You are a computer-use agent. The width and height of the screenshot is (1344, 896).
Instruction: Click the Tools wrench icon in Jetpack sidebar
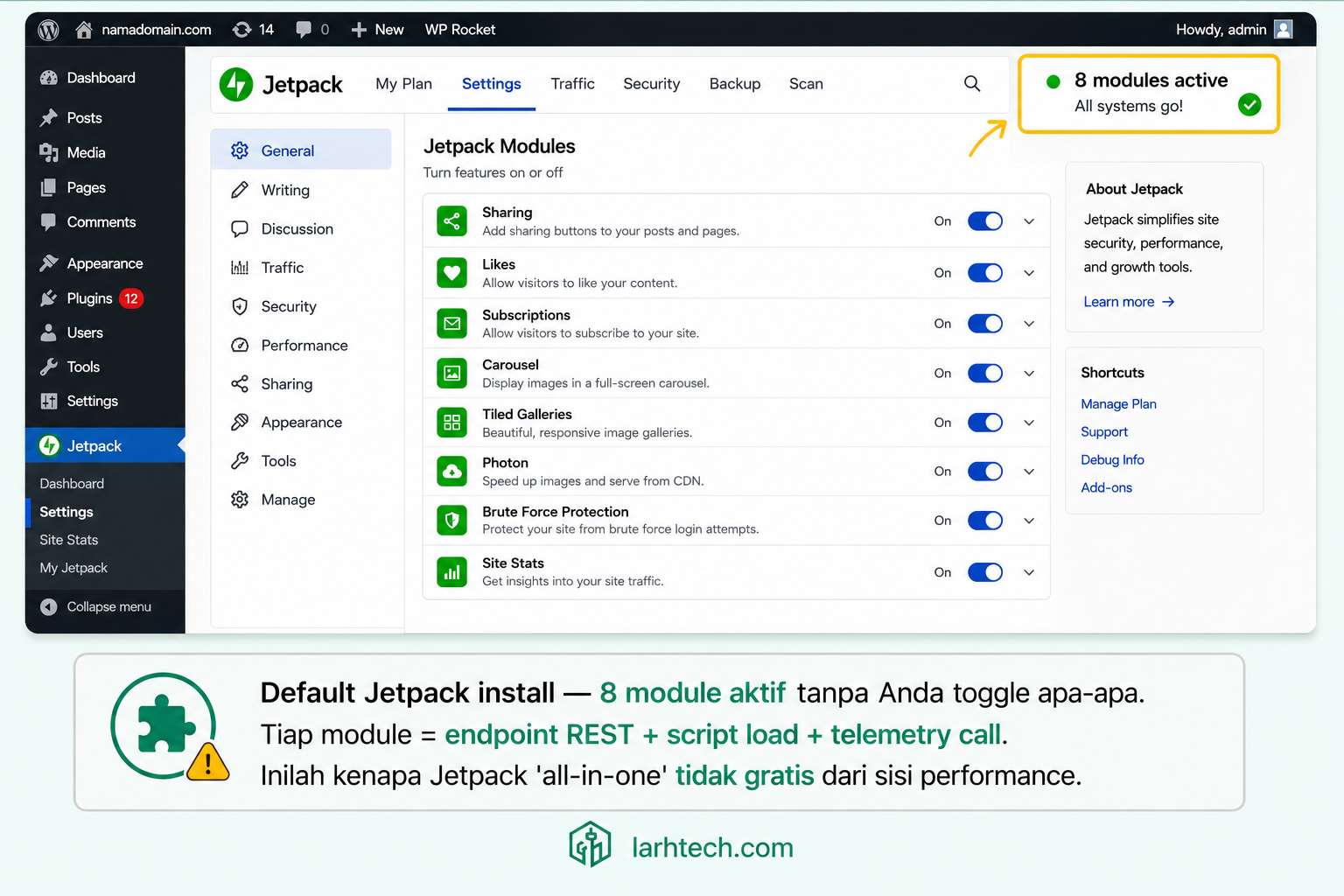coord(240,461)
